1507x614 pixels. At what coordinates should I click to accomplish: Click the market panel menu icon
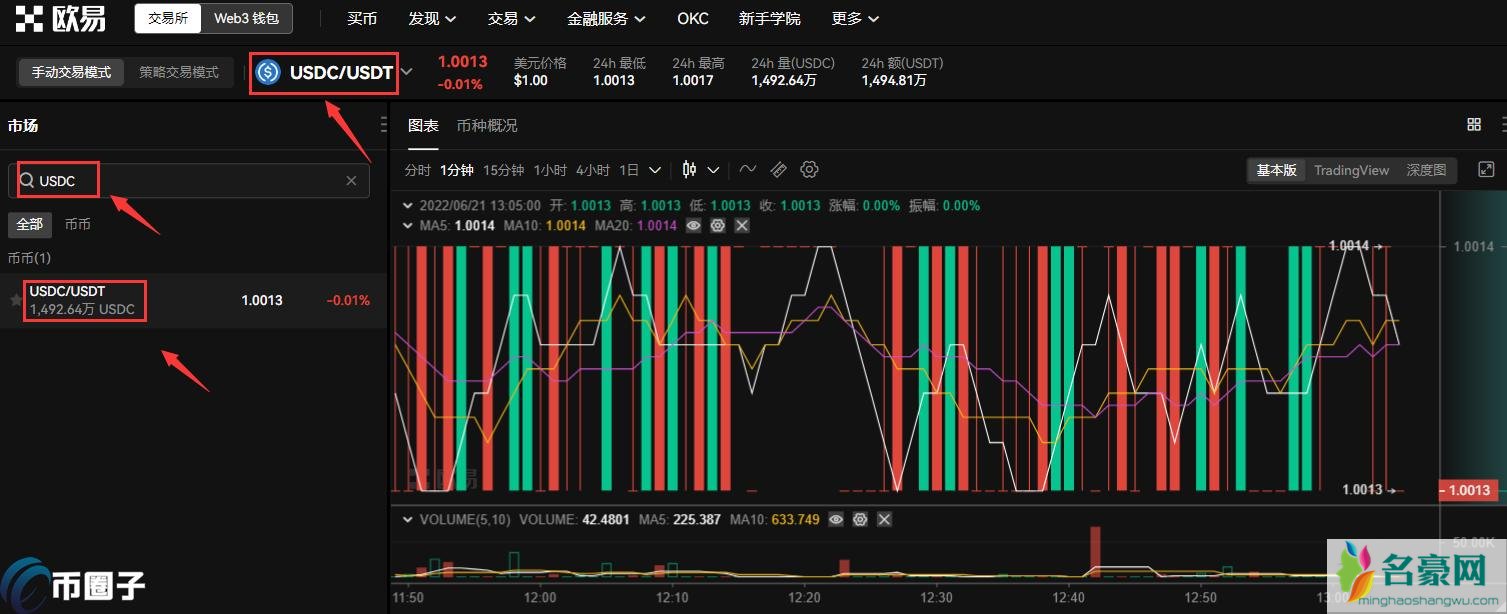(384, 124)
